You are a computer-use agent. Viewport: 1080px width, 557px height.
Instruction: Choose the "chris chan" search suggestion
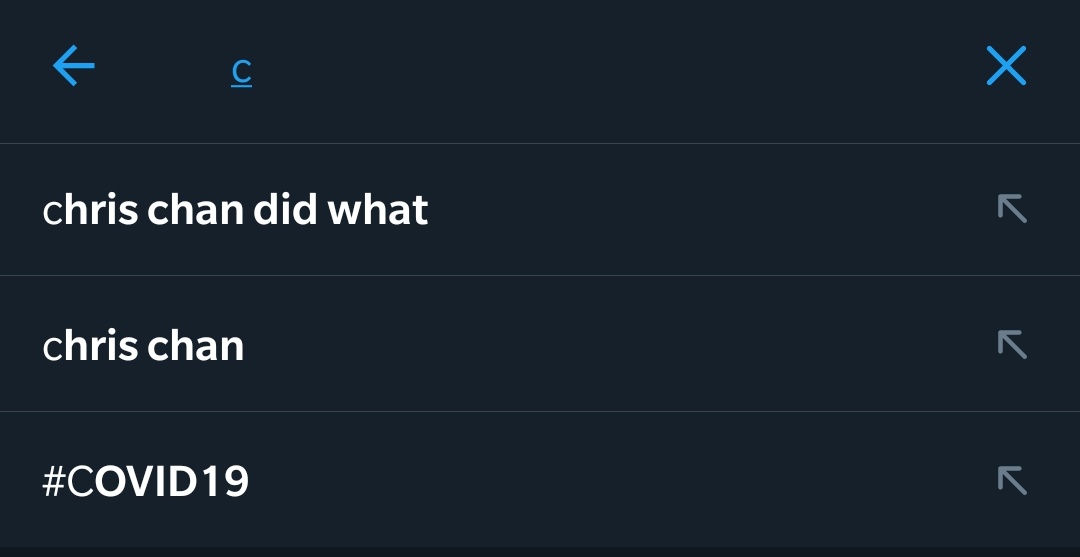540,344
